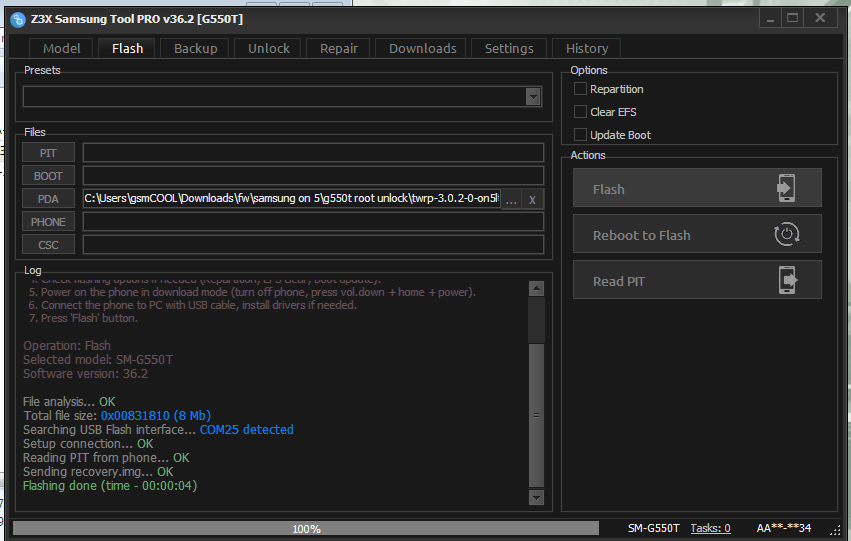Click the 100% progress bar
This screenshot has height=541, width=851.
click(306, 529)
